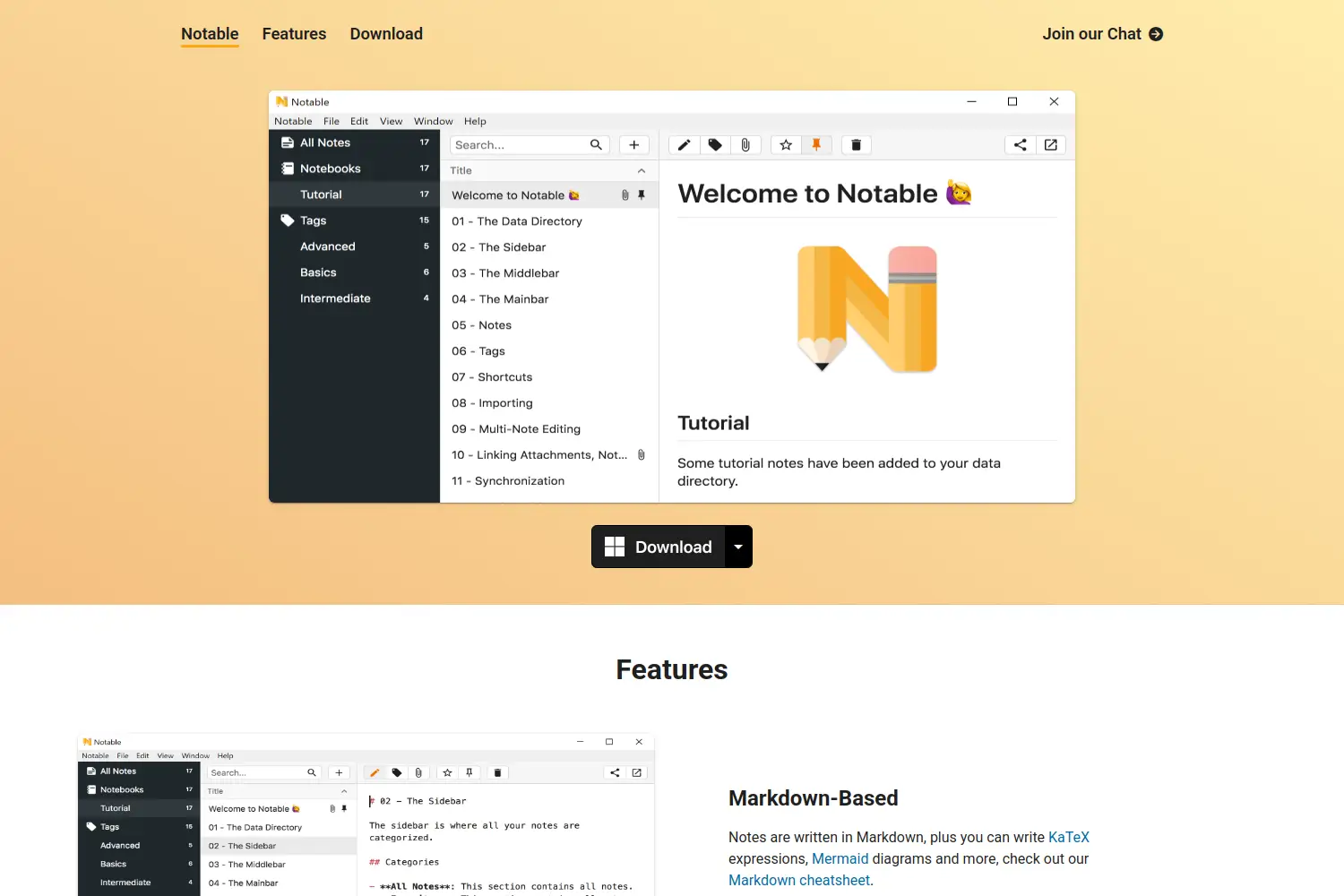The image size is (1344, 896).
Task: Select note 08 - Importing
Action: coord(549,403)
